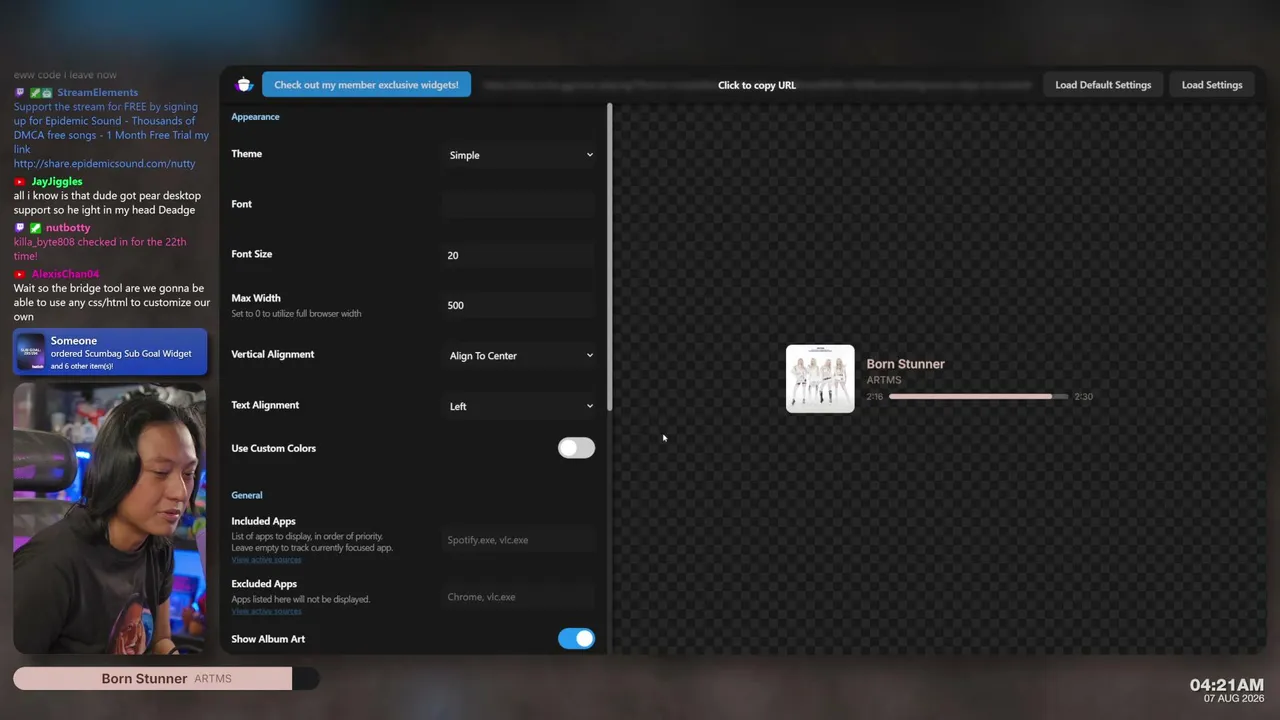Click the JayJiggles username in chat
The width and height of the screenshot is (1280, 720).
[x=57, y=182]
